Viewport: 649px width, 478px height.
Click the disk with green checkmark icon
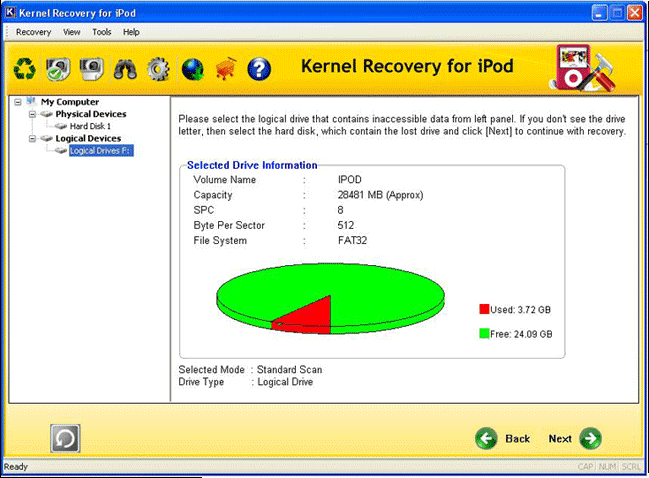click(x=58, y=69)
